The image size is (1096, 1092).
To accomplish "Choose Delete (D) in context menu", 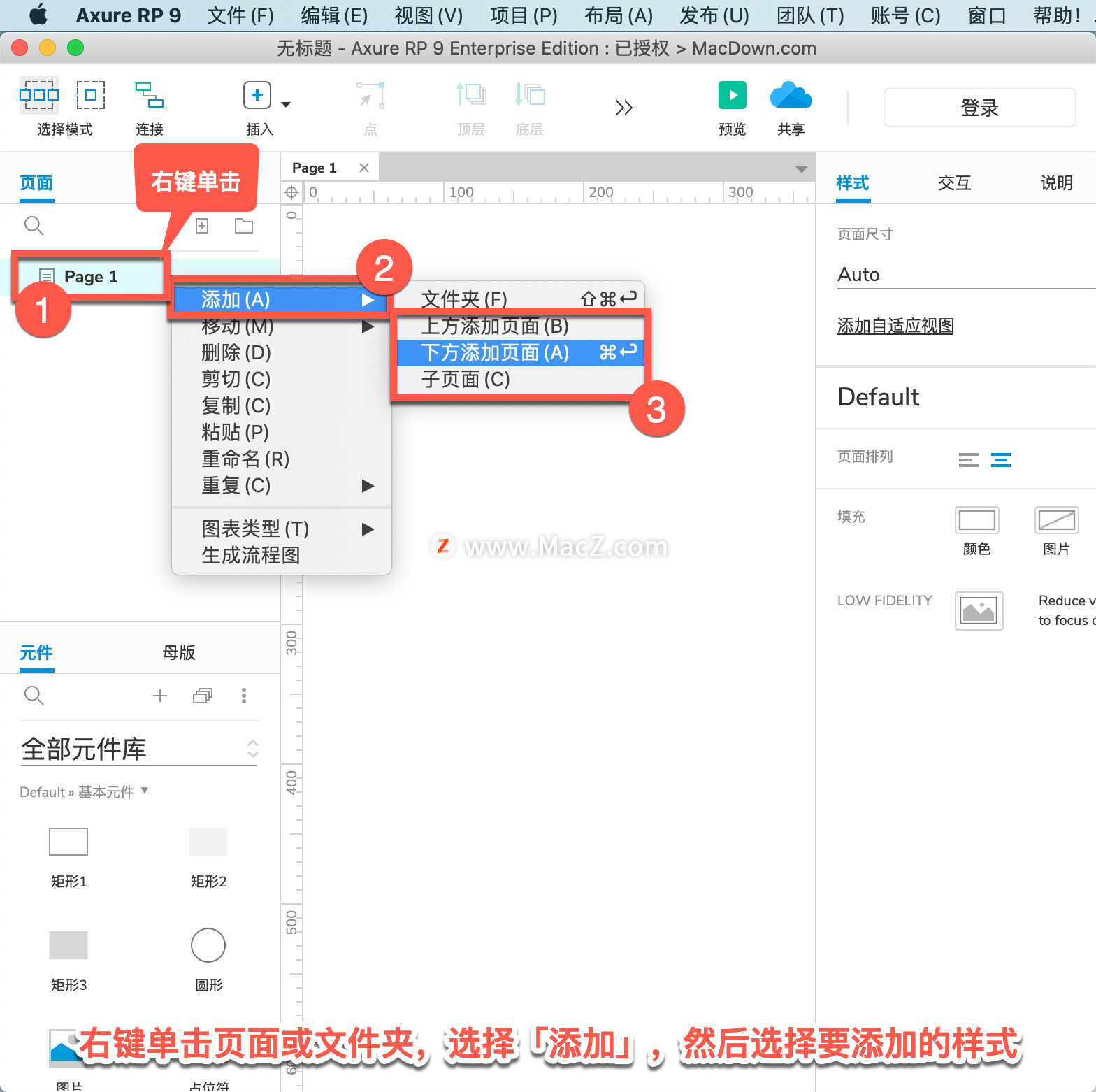I will pos(282,353).
